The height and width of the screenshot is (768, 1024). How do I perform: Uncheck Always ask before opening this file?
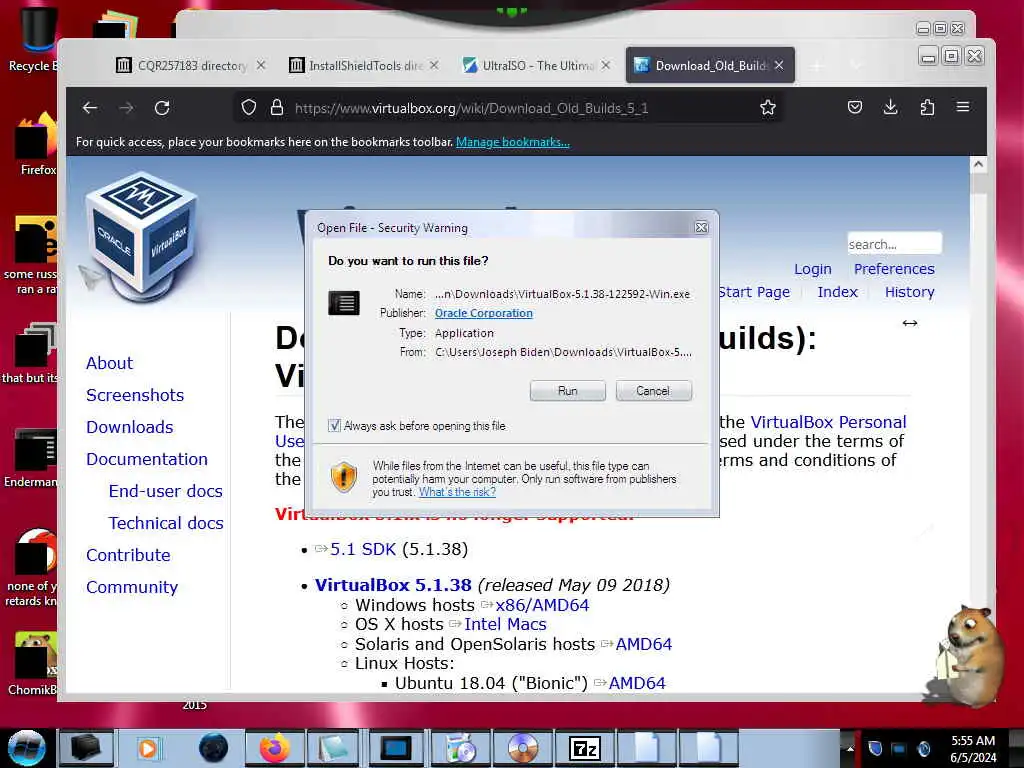pyautogui.click(x=334, y=426)
